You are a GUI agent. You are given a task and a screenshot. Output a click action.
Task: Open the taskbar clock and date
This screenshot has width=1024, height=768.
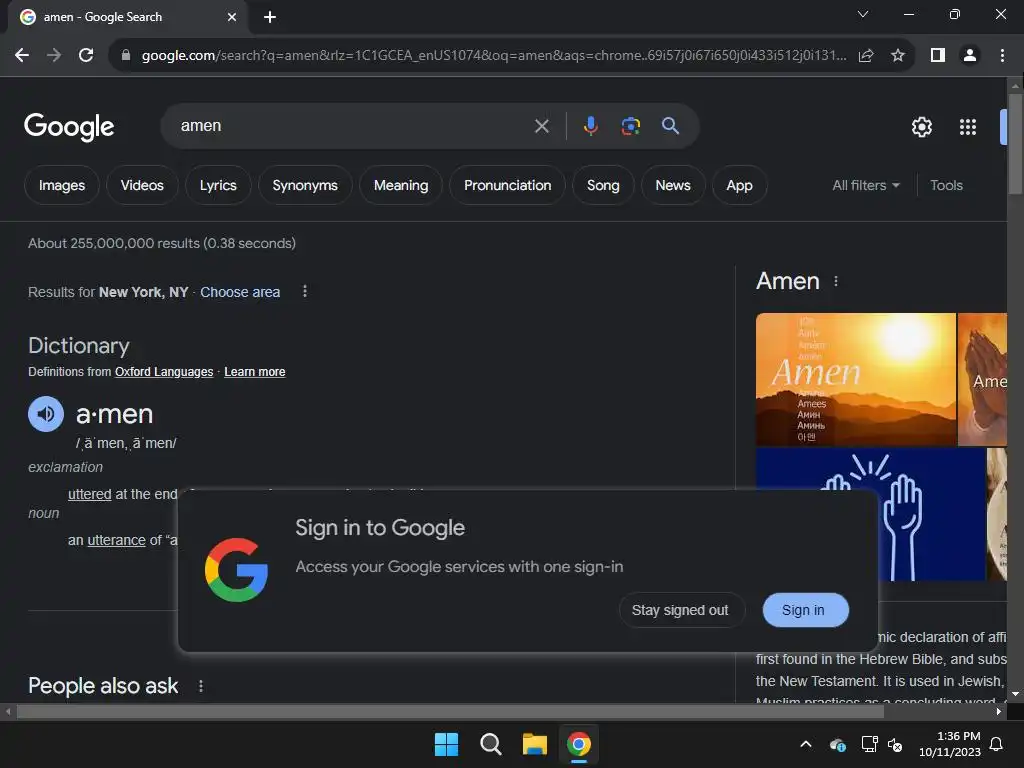(x=950, y=744)
